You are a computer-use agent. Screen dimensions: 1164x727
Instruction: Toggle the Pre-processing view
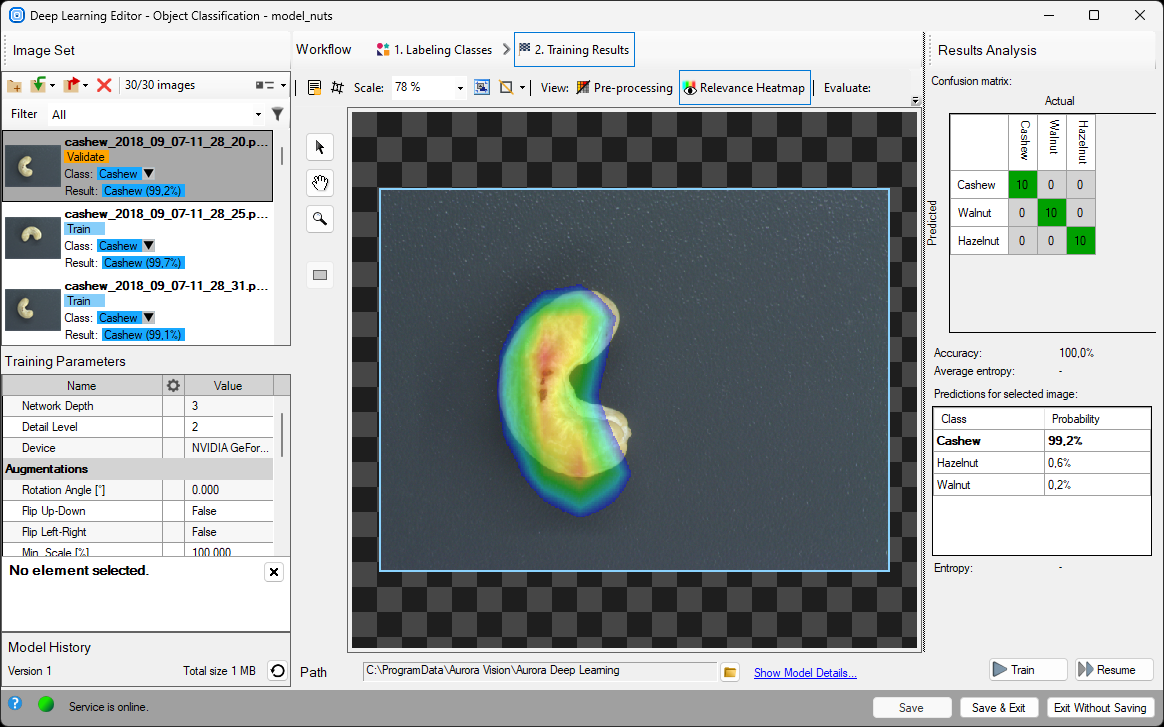pyautogui.click(x=624, y=88)
